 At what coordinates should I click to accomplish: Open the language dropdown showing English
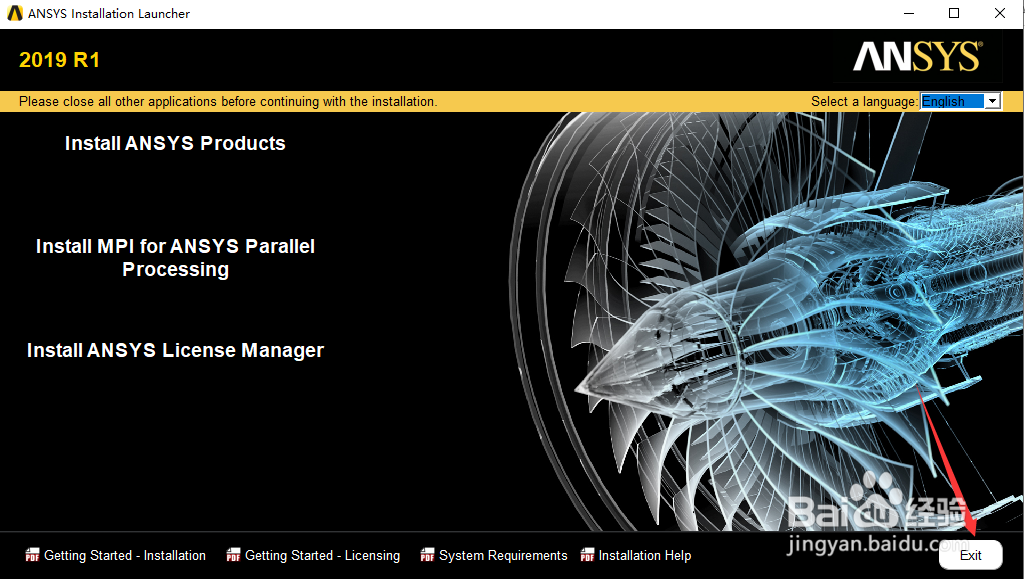tap(960, 101)
